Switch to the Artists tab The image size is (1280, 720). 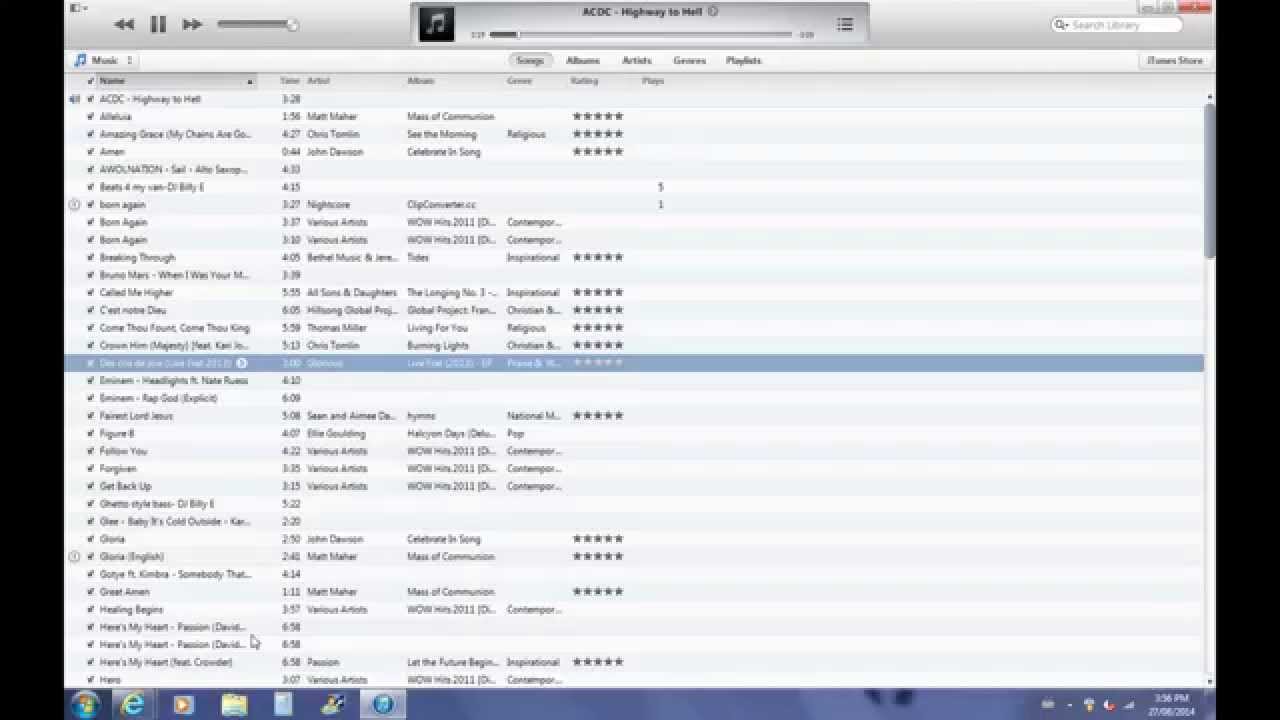coord(637,60)
